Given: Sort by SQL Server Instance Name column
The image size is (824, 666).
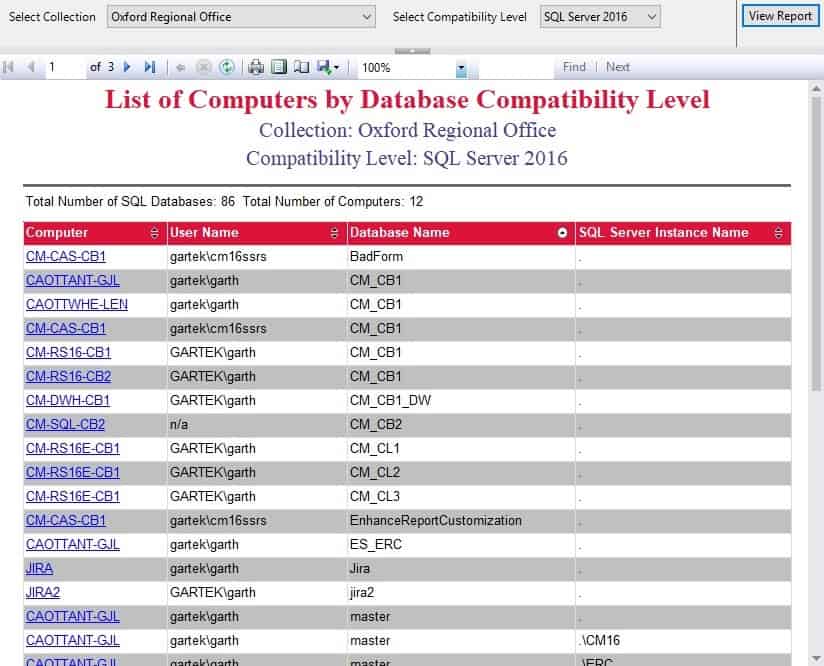Looking at the screenshot, I should click(778, 233).
